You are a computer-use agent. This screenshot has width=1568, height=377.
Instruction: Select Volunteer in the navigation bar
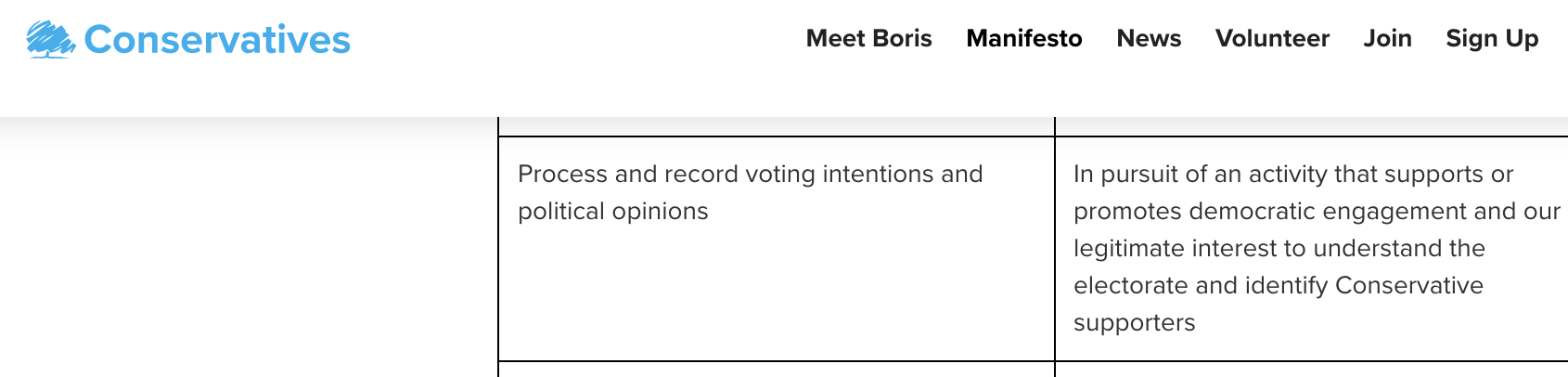(x=1272, y=38)
